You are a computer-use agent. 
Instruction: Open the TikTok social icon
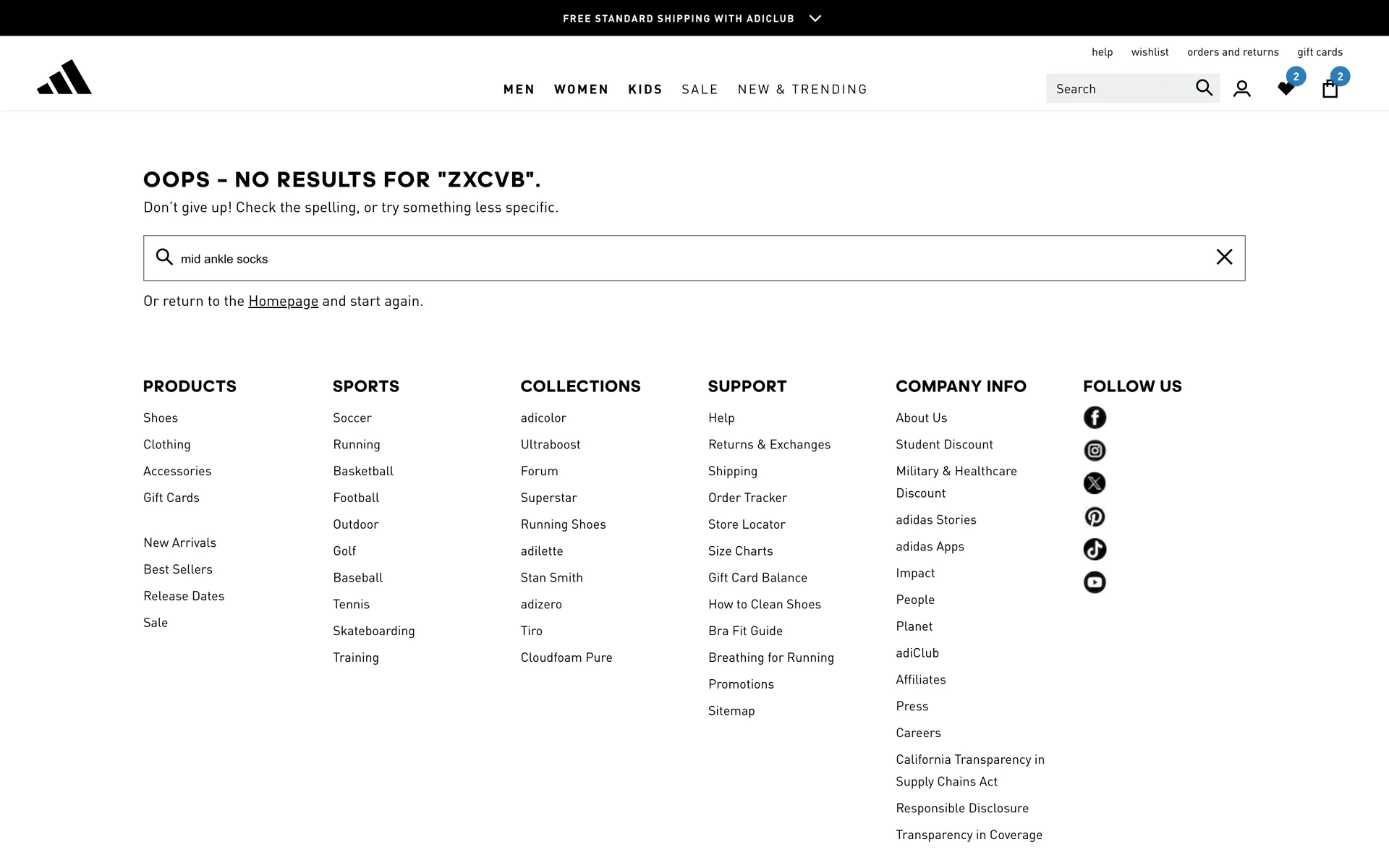[1095, 549]
